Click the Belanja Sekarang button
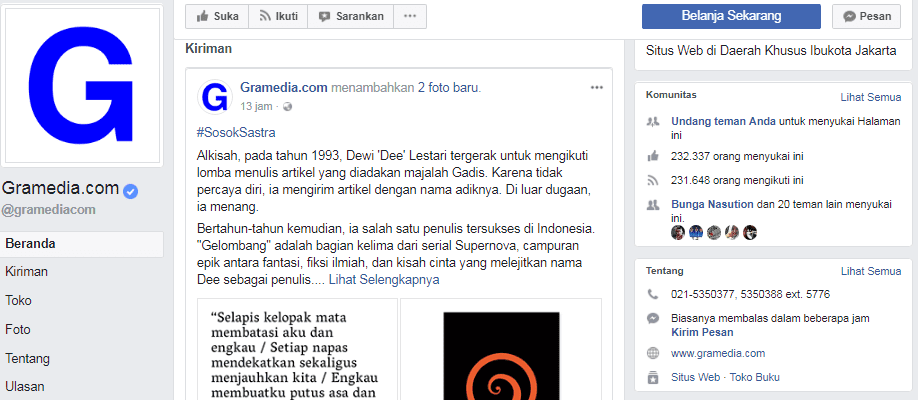 click(731, 16)
